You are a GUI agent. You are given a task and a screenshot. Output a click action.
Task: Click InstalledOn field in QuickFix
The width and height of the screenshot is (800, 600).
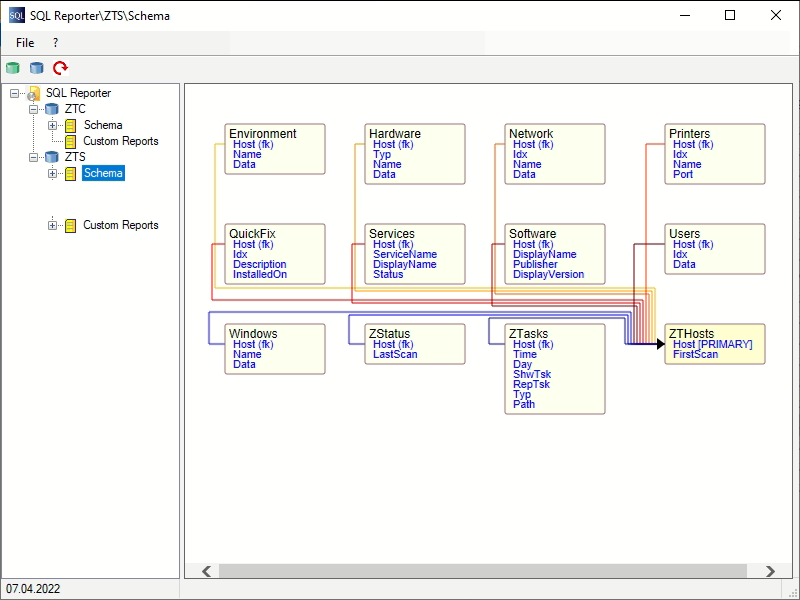point(260,274)
